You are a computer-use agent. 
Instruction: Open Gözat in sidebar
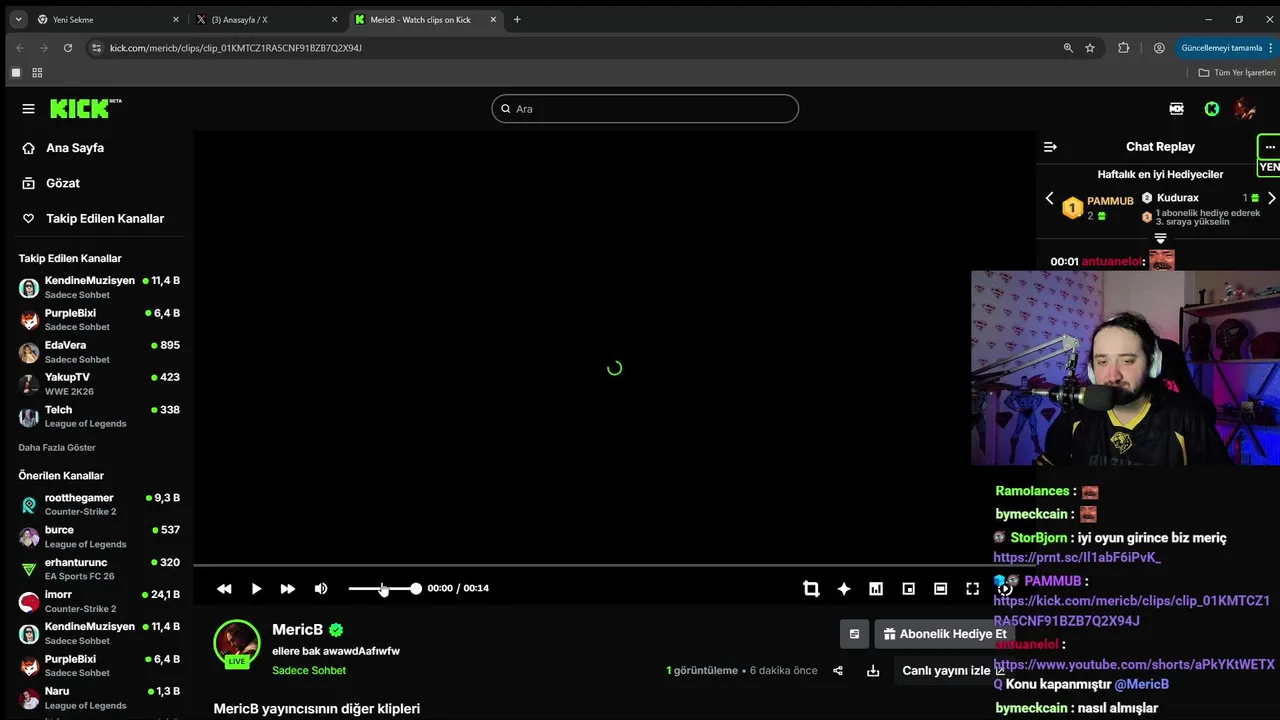tap(62, 183)
